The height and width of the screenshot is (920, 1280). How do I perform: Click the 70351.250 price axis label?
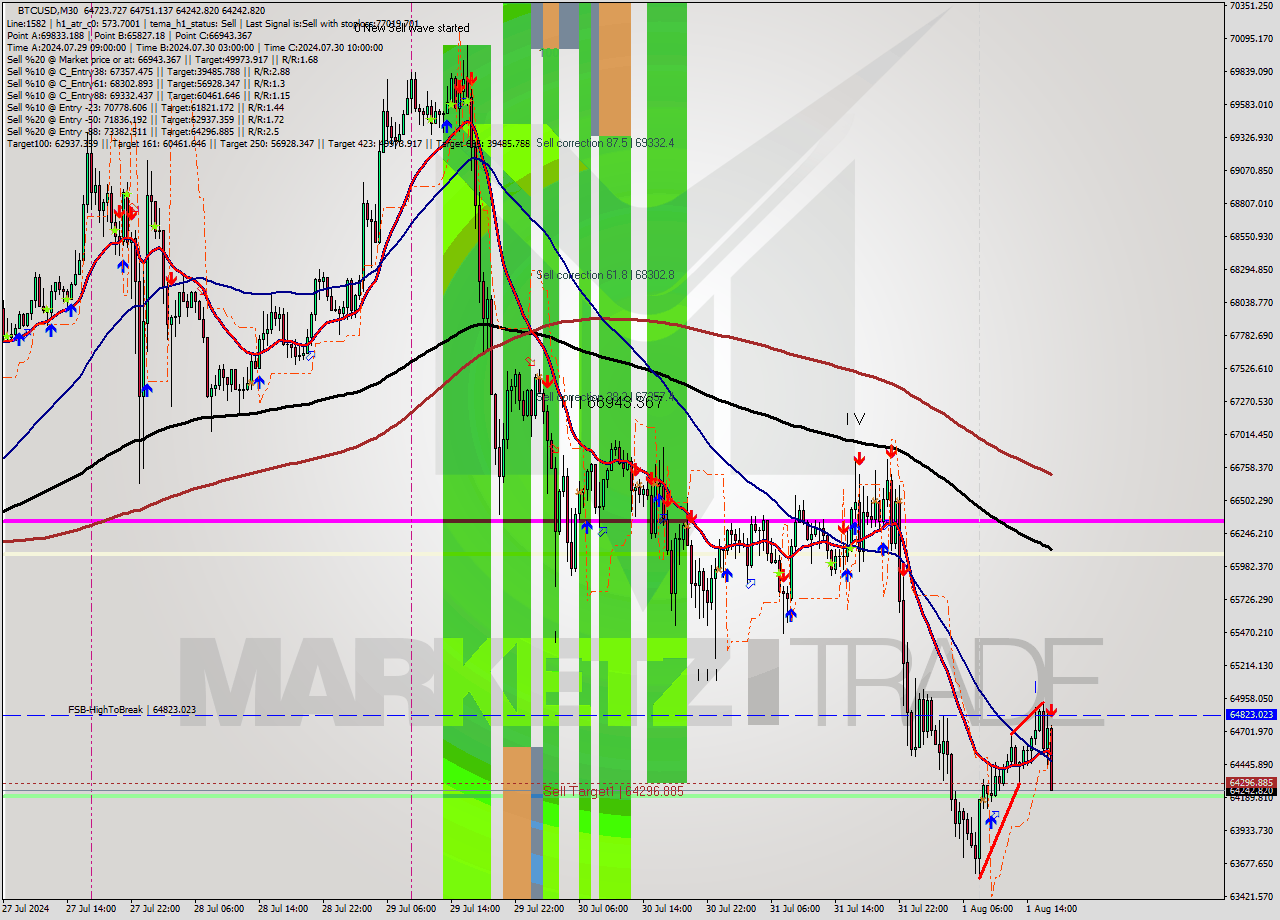[x=1252, y=6]
